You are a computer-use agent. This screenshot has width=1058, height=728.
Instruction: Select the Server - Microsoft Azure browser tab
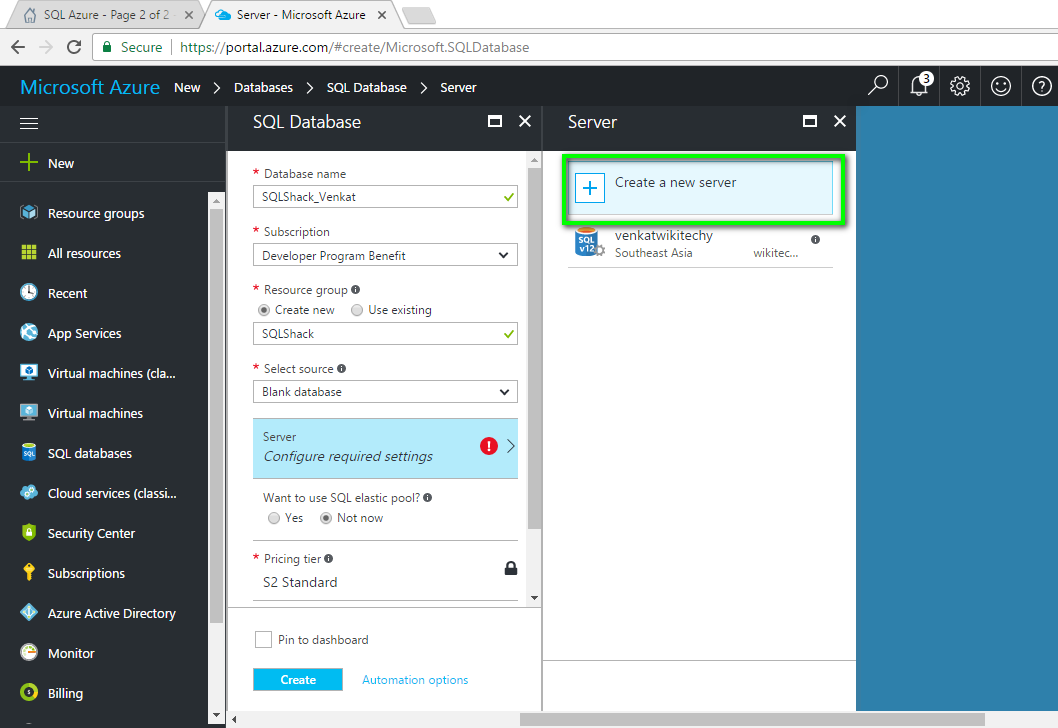[300, 15]
